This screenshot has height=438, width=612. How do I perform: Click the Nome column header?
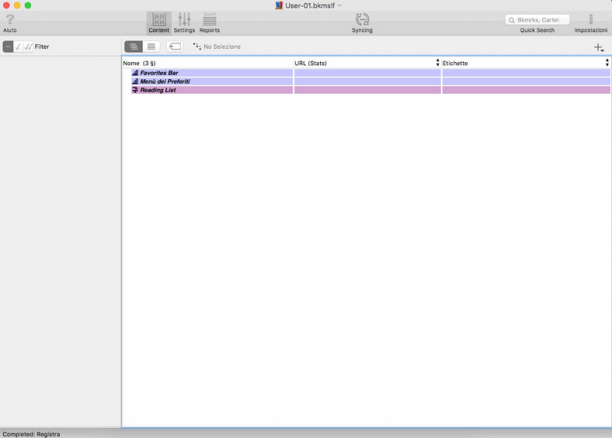(207, 63)
